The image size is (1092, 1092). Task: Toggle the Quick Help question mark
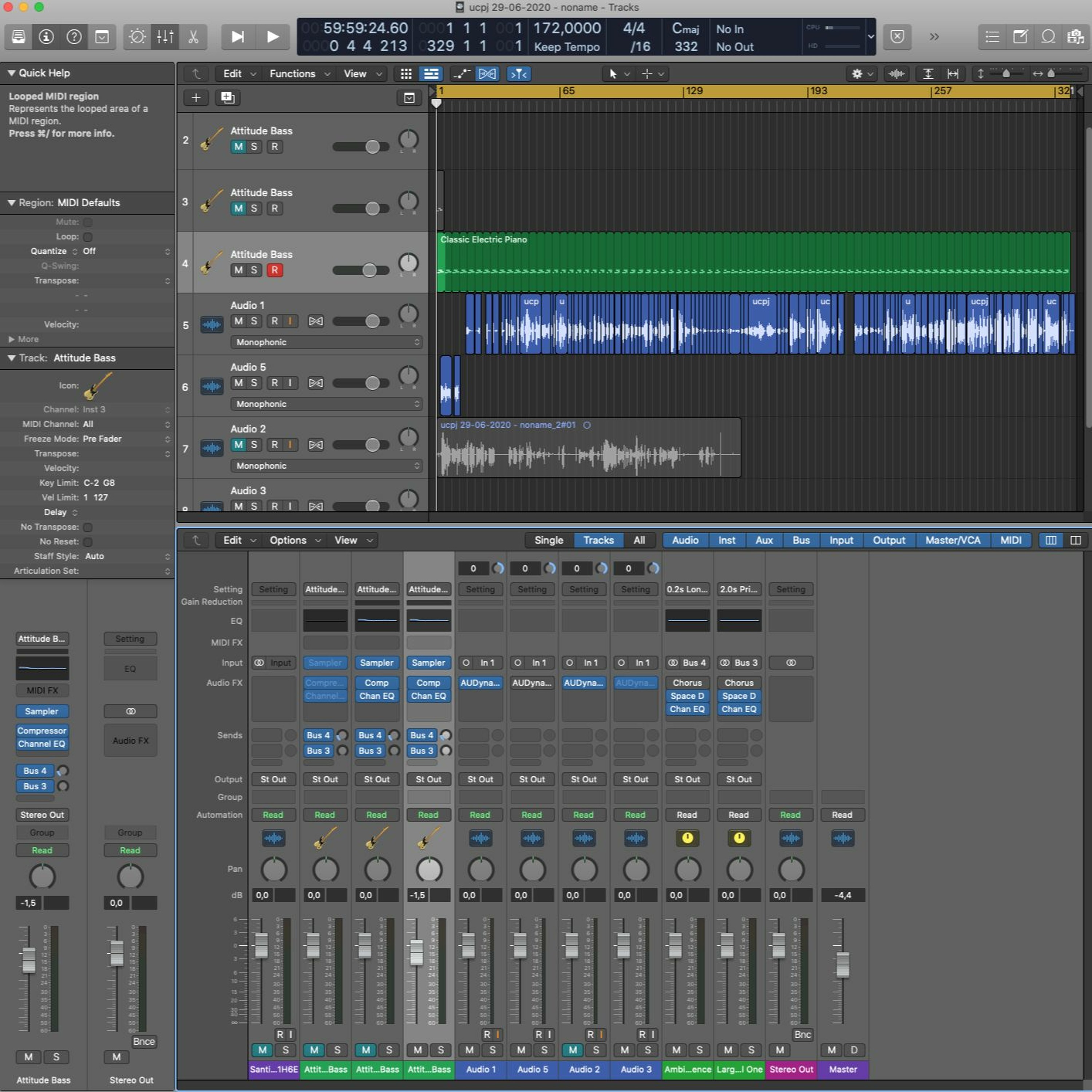click(x=74, y=37)
